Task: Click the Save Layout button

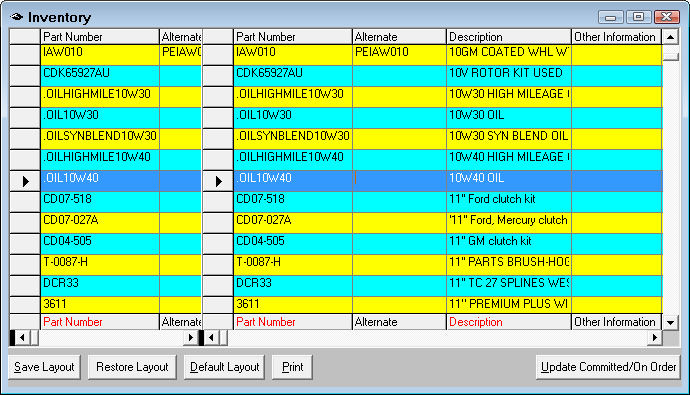Action: 44,367
